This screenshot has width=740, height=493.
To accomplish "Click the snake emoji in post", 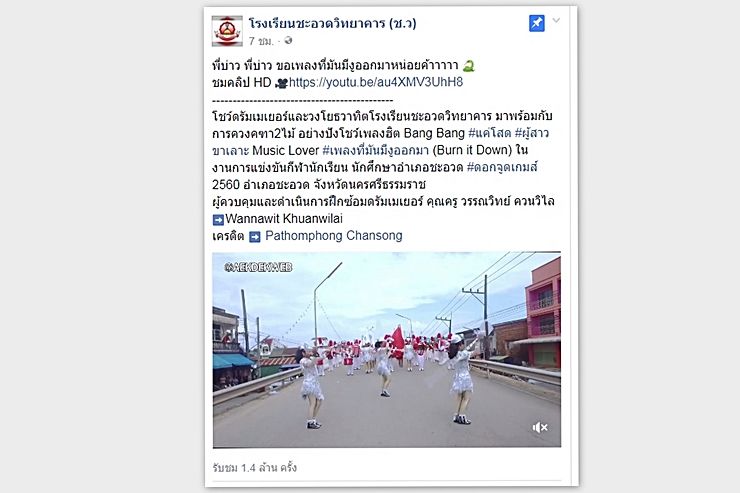I will (x=468, y=66).
